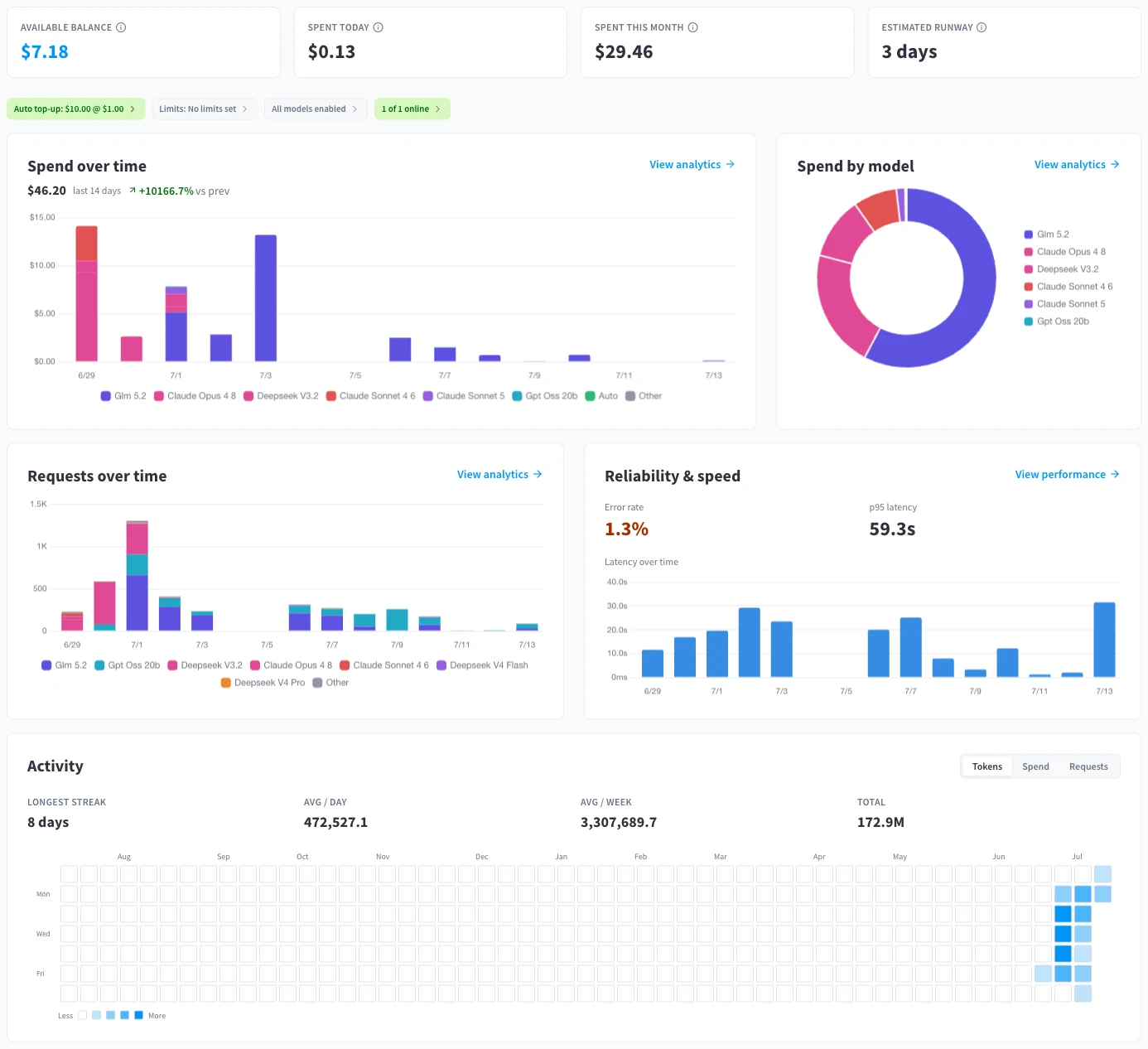1148x1049 pixels.
Task: Click info icon beside Spent This Month
Action: [693, 27]
